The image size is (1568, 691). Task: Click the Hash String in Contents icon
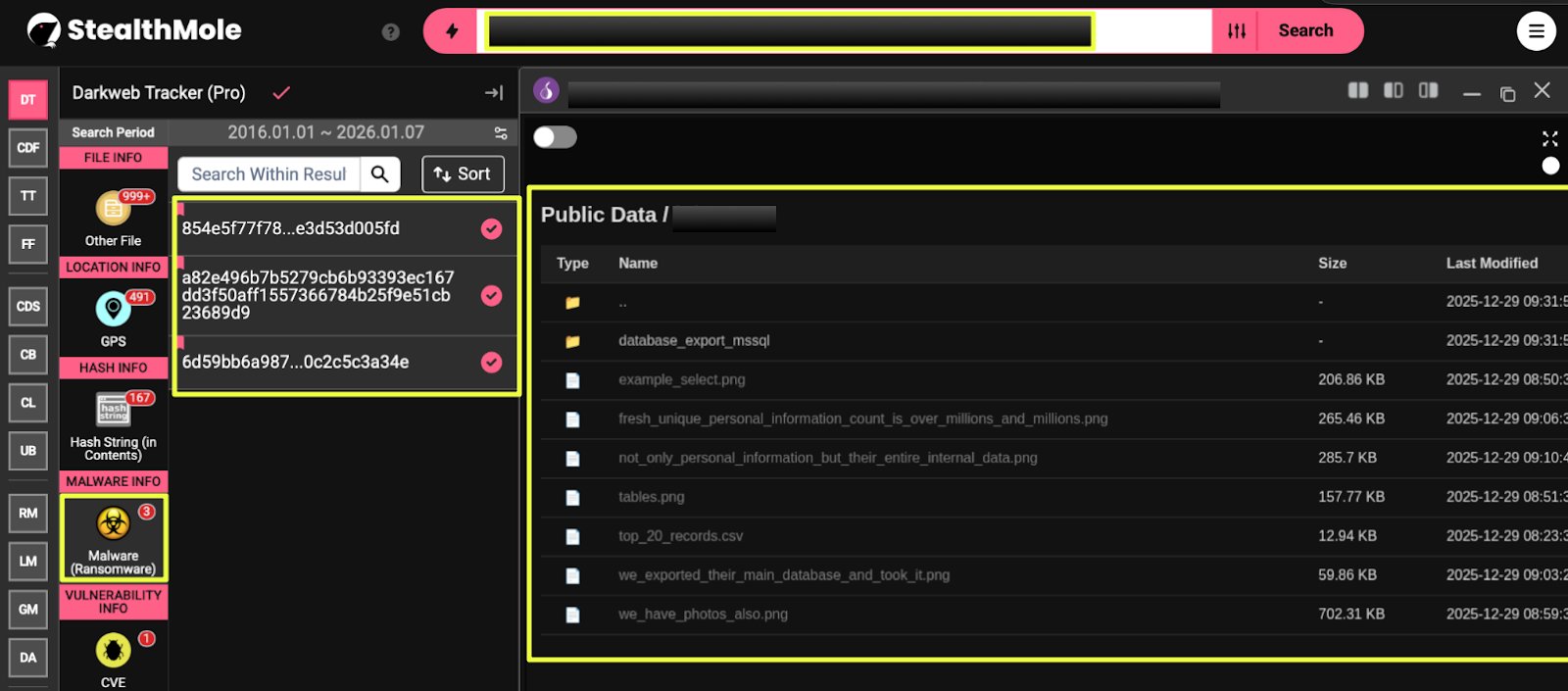click(113, 409)
